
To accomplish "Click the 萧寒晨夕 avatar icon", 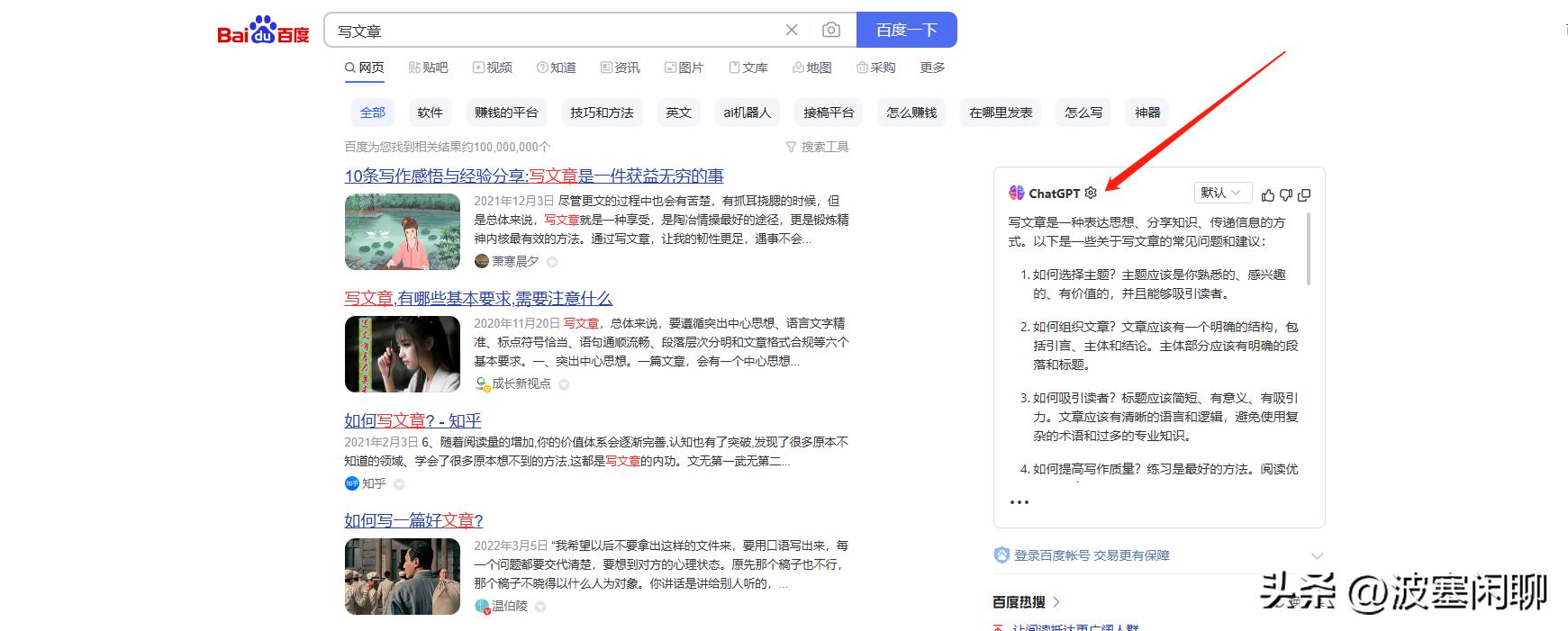I will pos(482,261).
